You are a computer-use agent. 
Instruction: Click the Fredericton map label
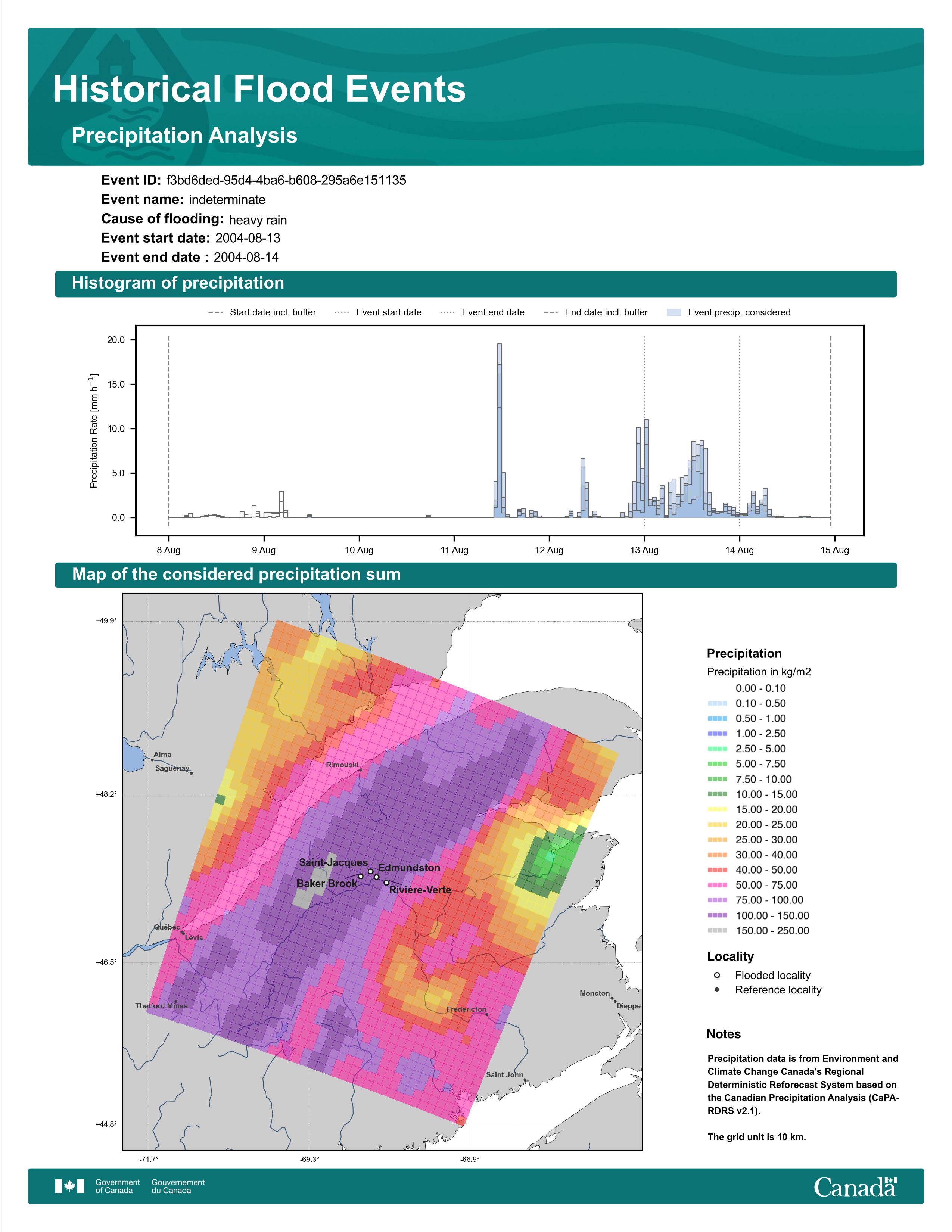click(x=466, y=1009)
